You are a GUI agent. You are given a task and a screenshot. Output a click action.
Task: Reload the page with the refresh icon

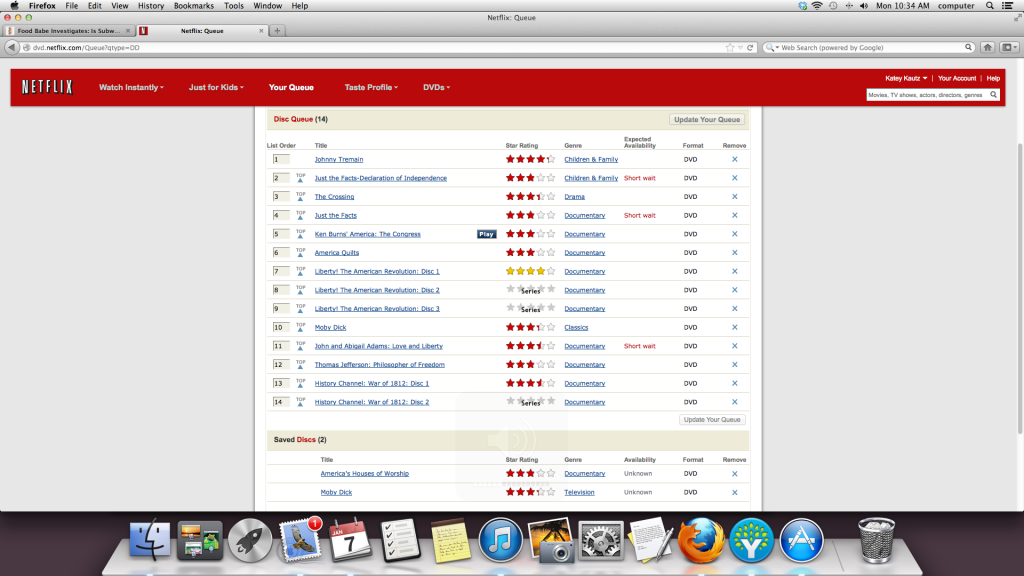750,48
